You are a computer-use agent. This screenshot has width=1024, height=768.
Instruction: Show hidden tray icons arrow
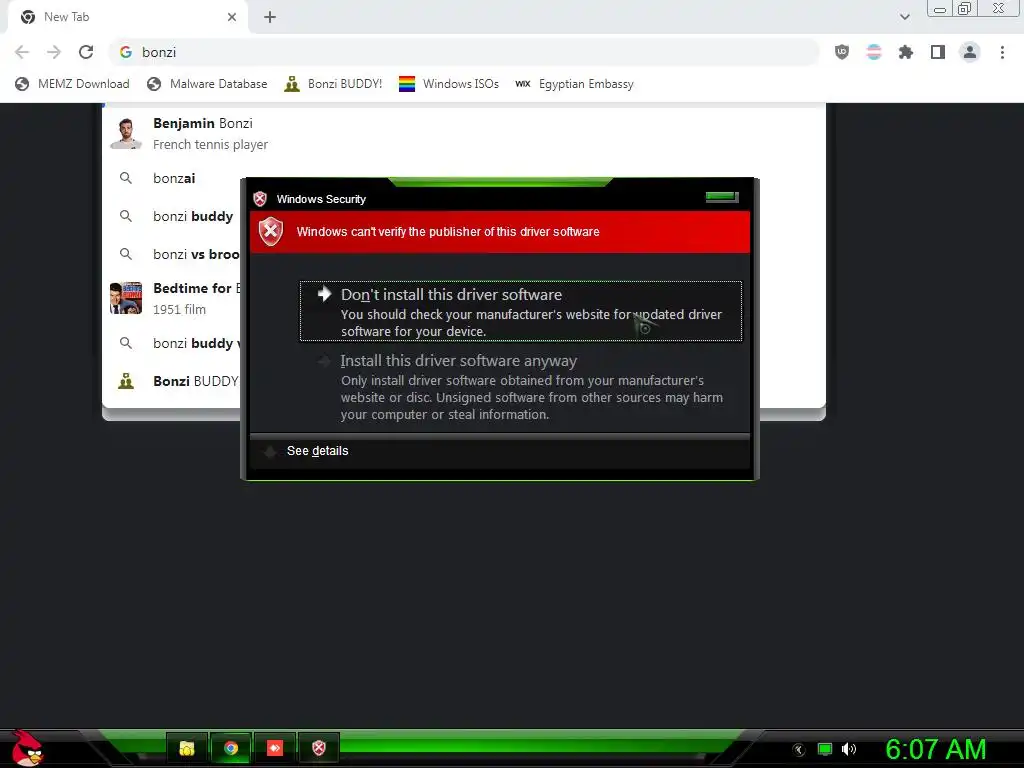pyautogui.click(x=799, y=750)
